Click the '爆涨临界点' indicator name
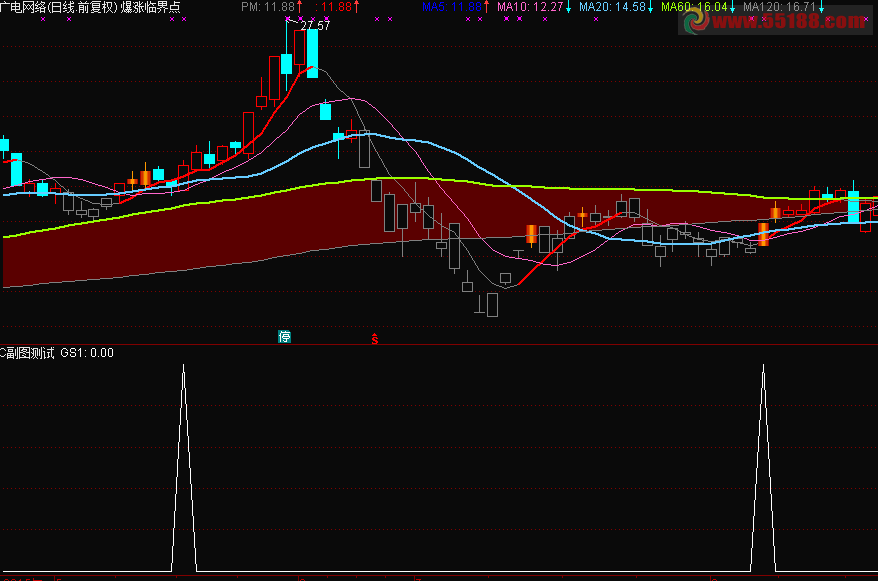This screenshot has height=581, width=878. [150, 7]
